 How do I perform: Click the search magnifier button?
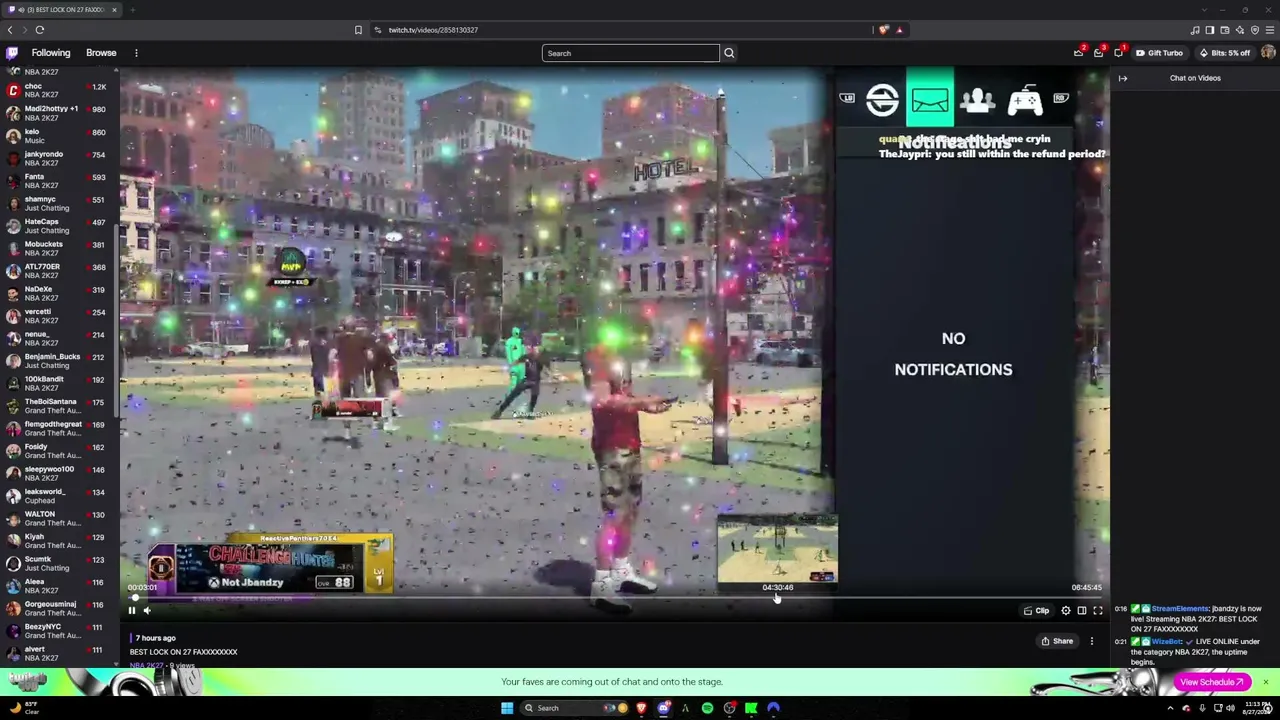coord(729,53)
